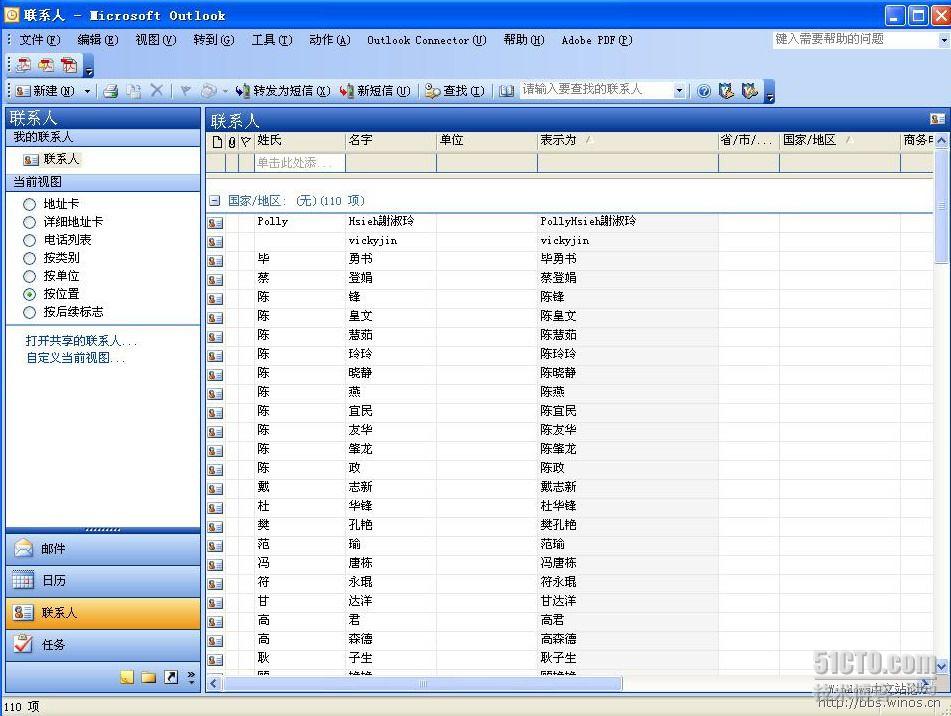Sort by 国家/地区 column header
Image resolution: width=951 pixels, height=716 pixels.
[840, 141]
